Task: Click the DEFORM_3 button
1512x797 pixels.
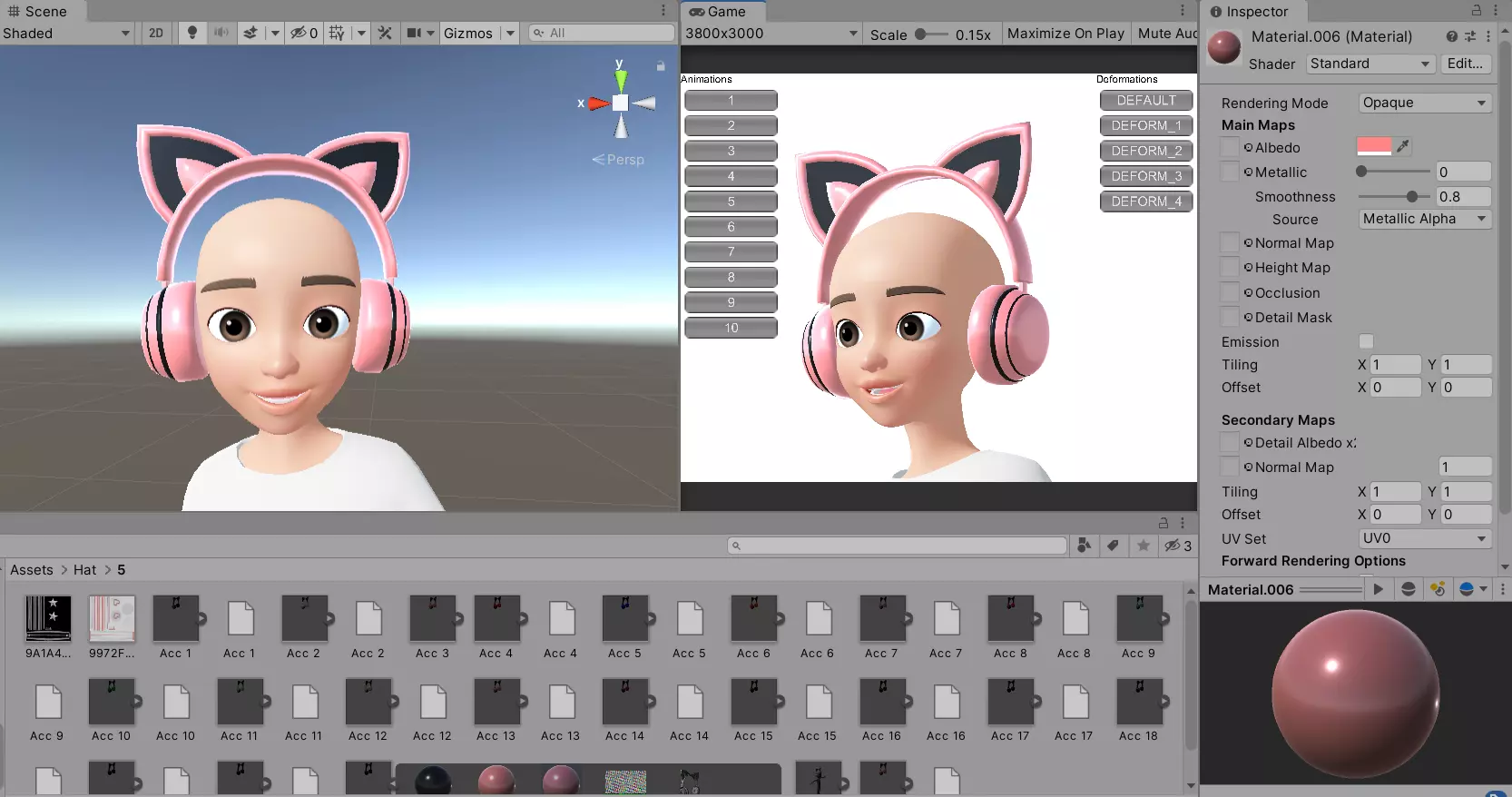Action: 1146,176
